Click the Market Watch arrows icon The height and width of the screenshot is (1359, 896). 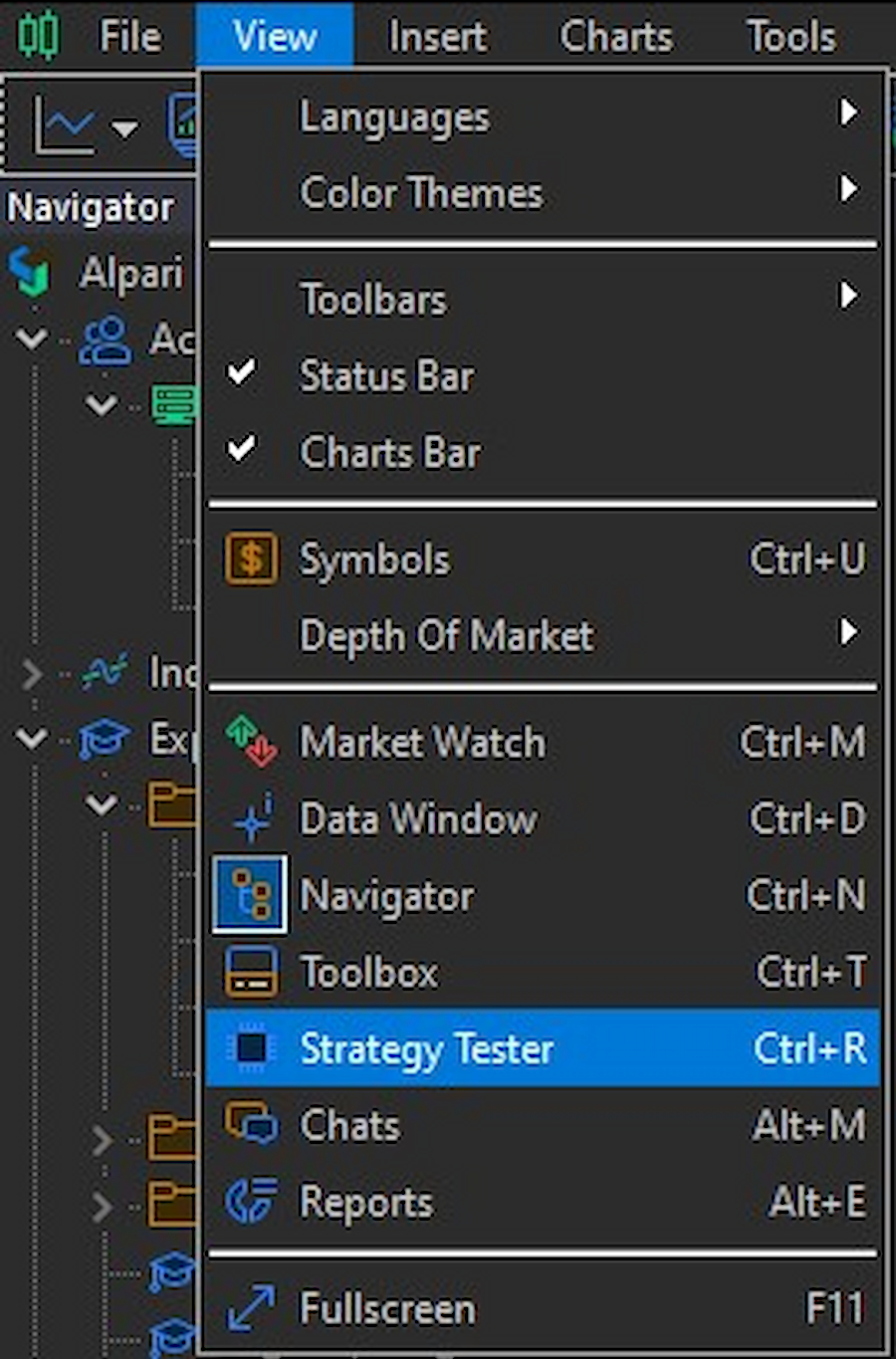pos(251,742)
